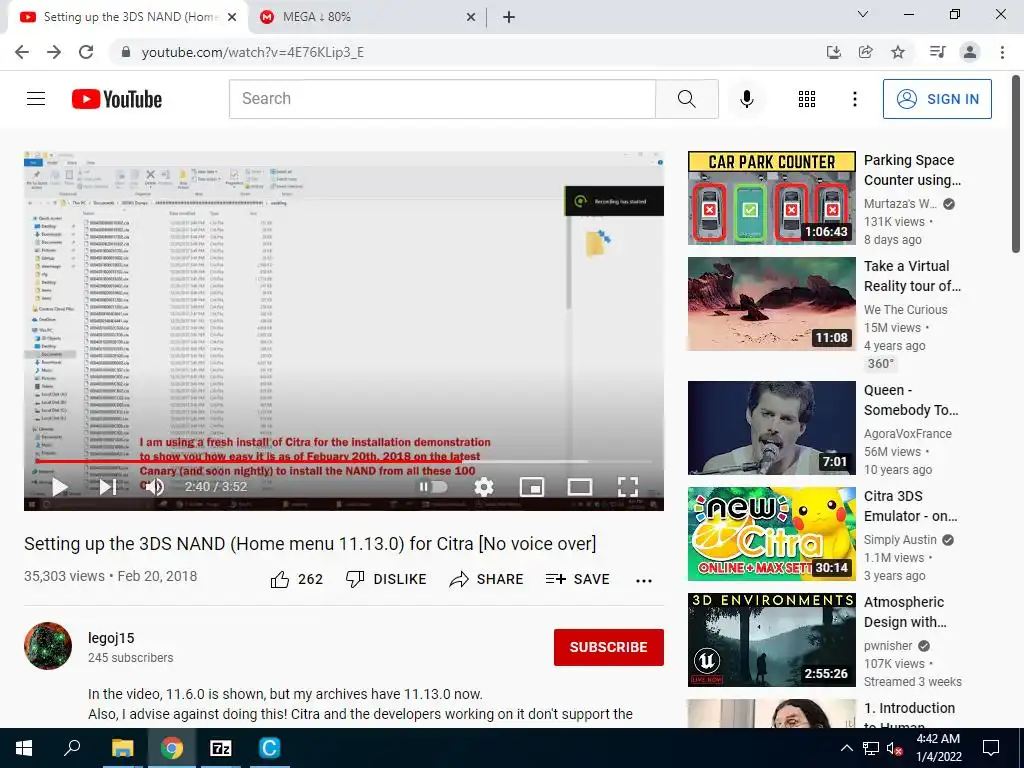Go to the YouTube home logo
Image resolution: width=1024 pixels, height=768 pixels.
117,99
